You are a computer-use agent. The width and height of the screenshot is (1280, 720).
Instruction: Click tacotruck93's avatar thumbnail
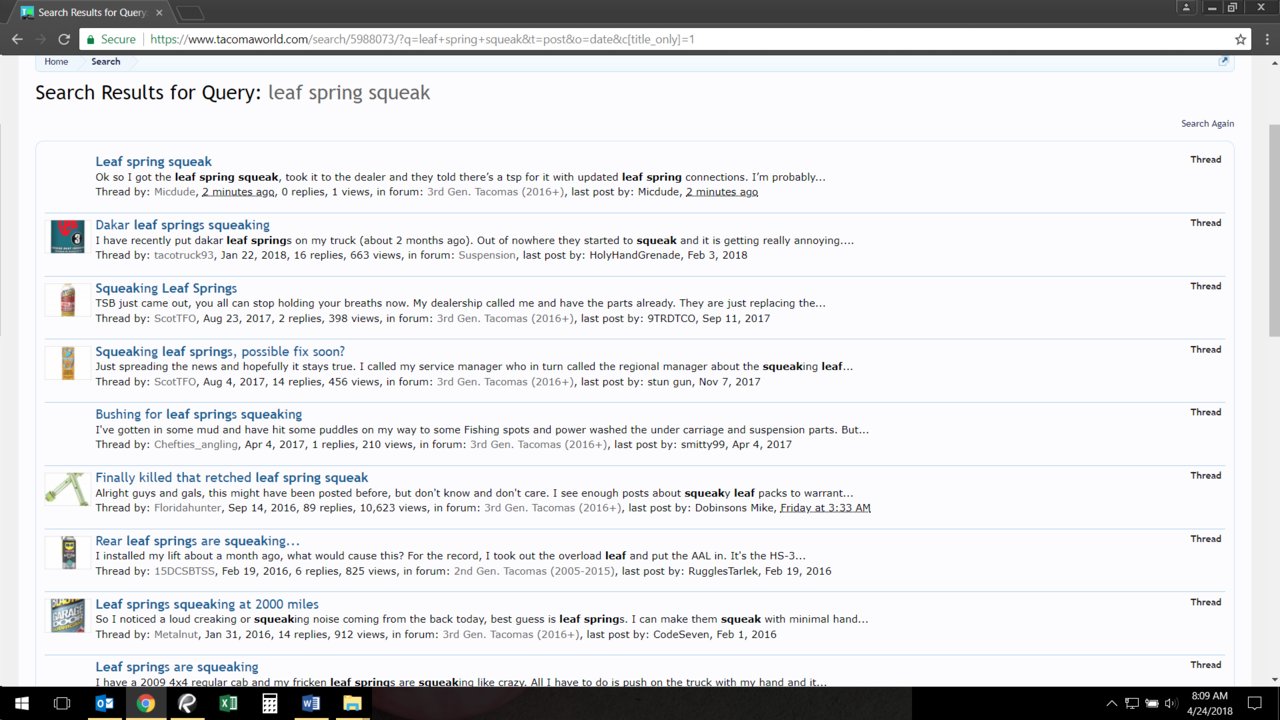click(68, 237)
